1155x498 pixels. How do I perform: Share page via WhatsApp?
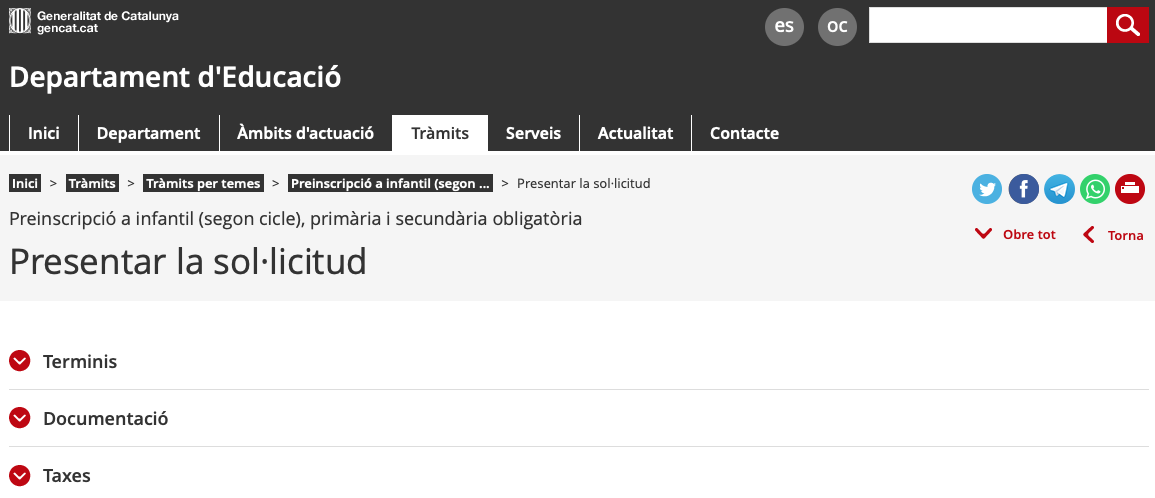1095,188
